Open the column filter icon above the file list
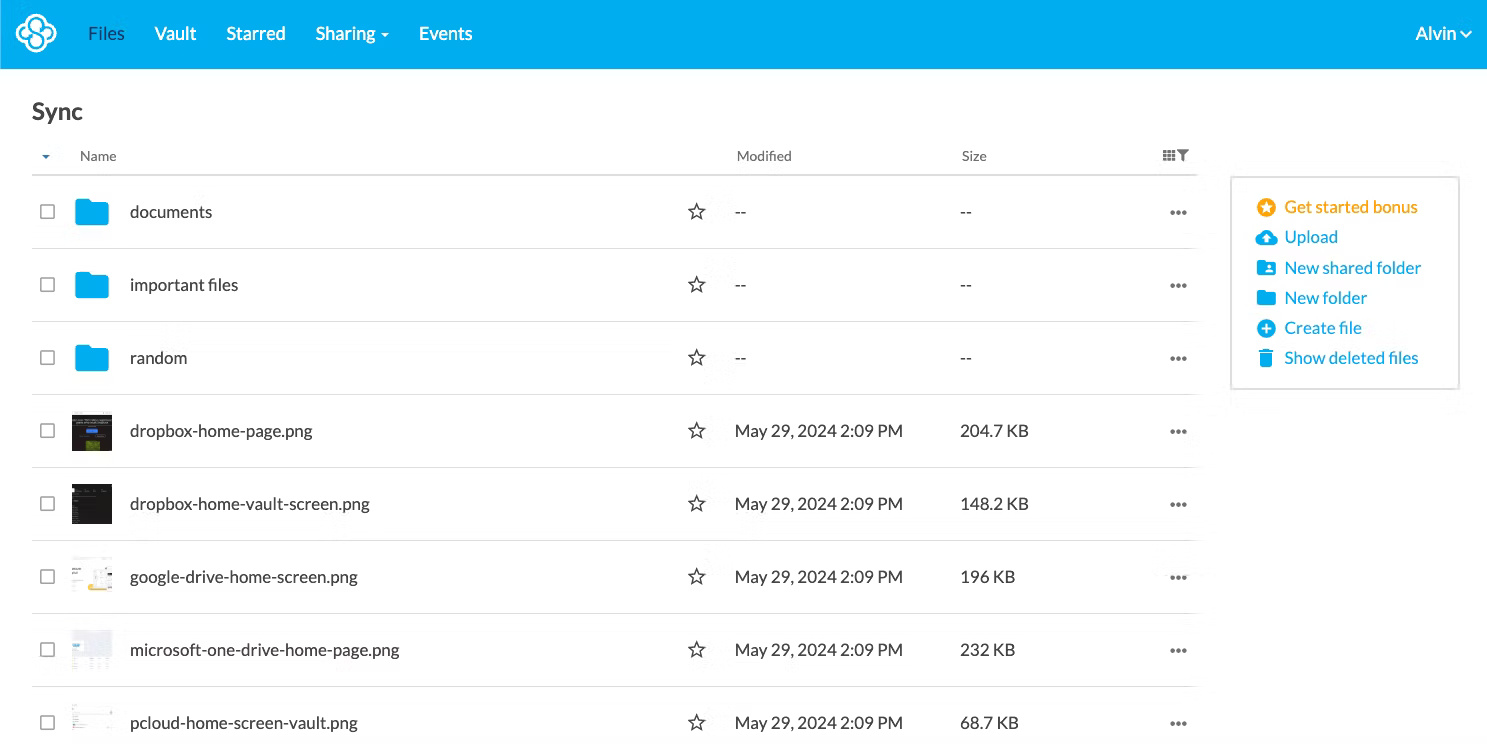 point(1183,155)
